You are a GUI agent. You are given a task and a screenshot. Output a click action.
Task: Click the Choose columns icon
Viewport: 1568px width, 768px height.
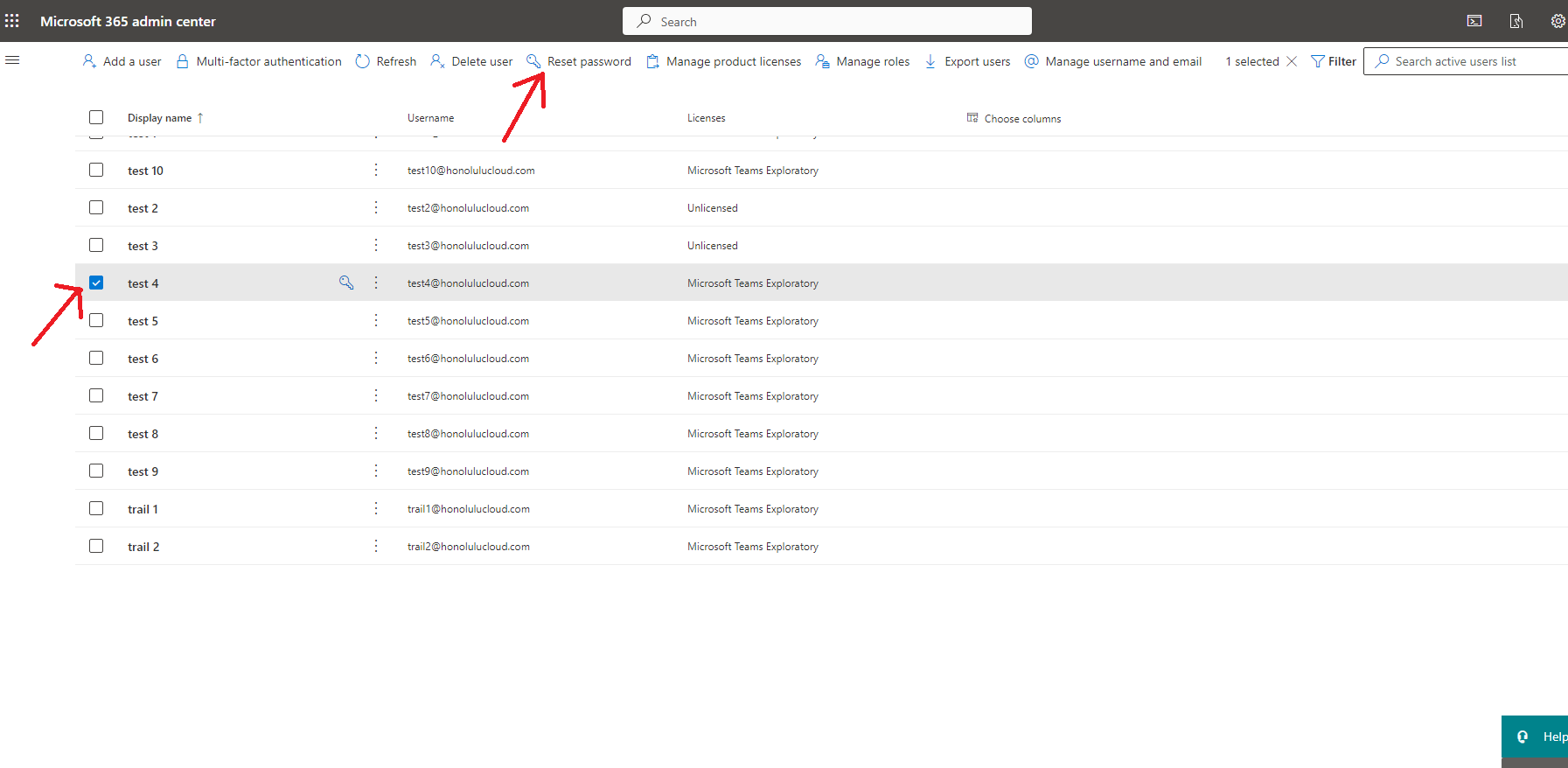[972, 118]
